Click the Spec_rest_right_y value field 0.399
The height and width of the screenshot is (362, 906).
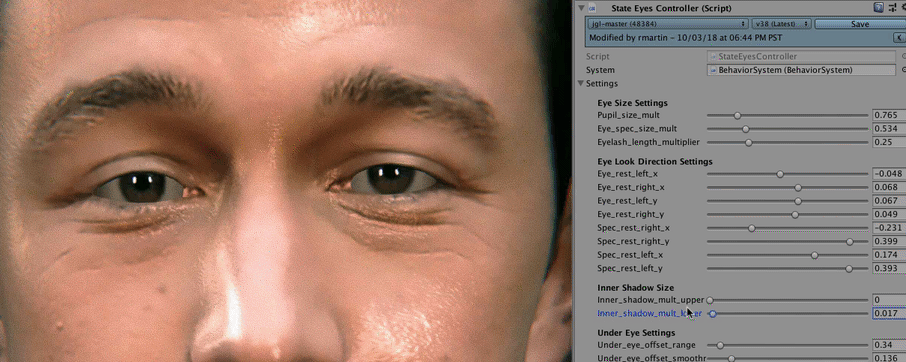[x=889, y=241]
